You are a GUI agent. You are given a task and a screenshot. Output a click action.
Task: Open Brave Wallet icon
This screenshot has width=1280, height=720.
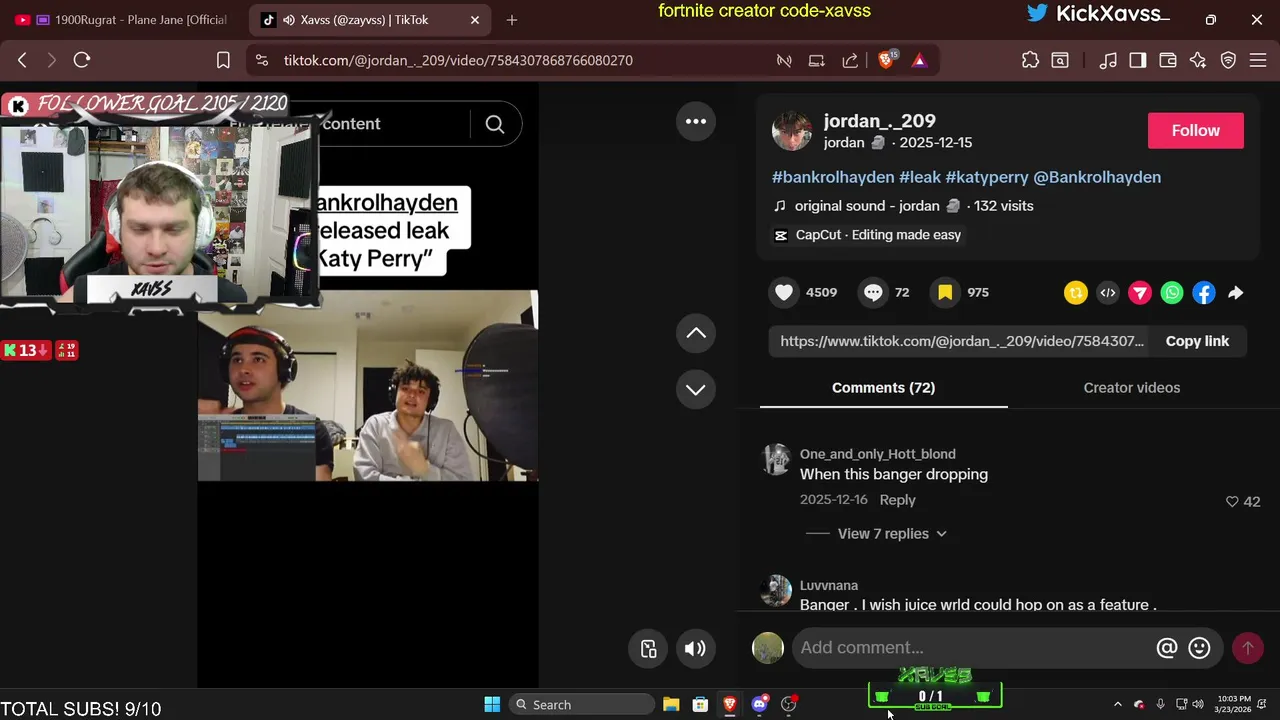1168,61
